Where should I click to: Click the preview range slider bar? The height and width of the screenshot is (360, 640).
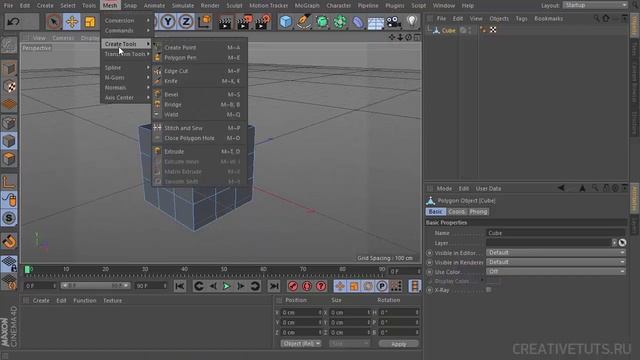click(x=95, y=286)
